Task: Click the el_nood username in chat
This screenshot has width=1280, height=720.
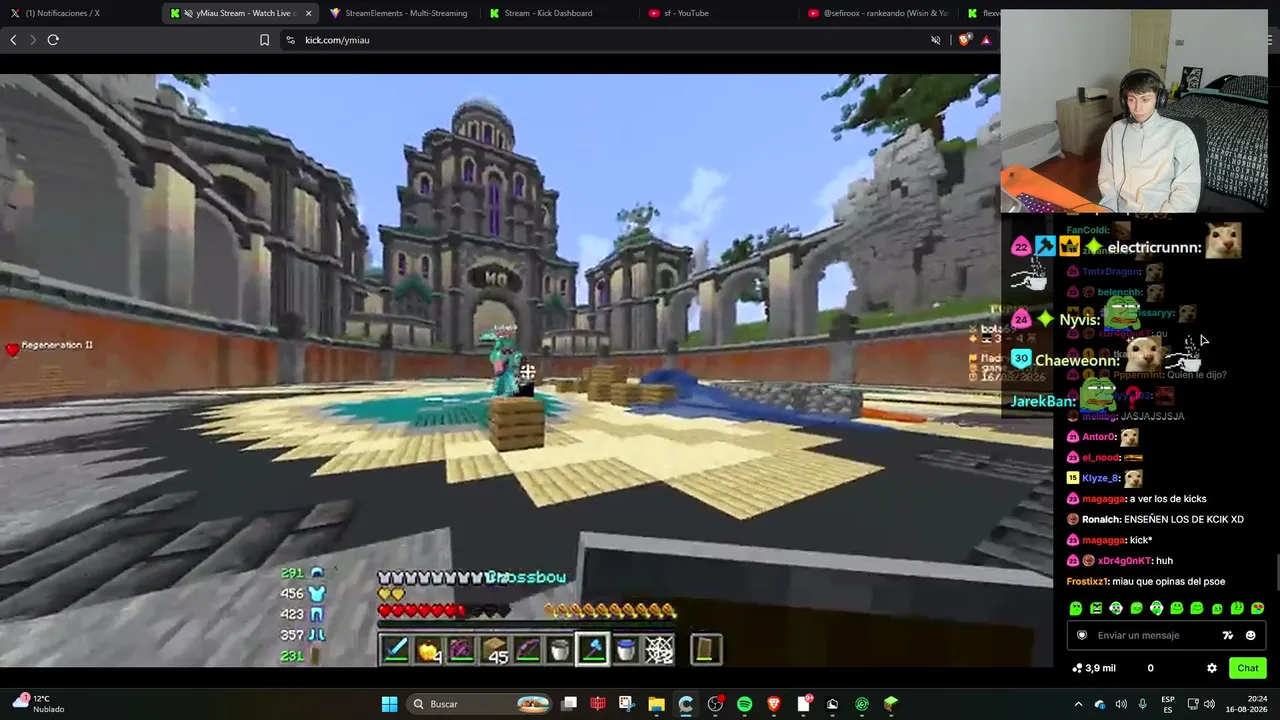Action: (x=1100, y=458)
